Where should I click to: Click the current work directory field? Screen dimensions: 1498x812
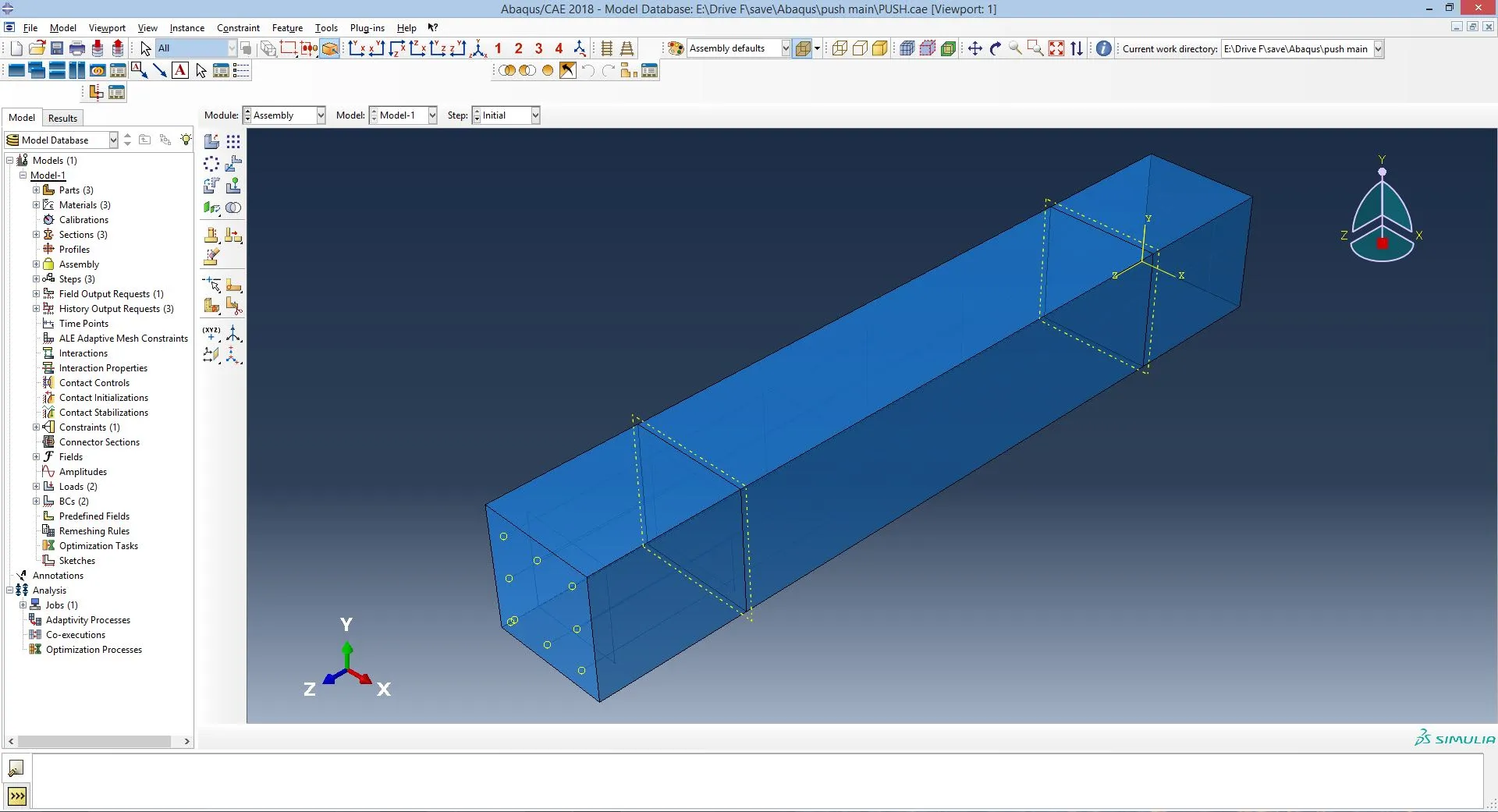[1295, 48]
